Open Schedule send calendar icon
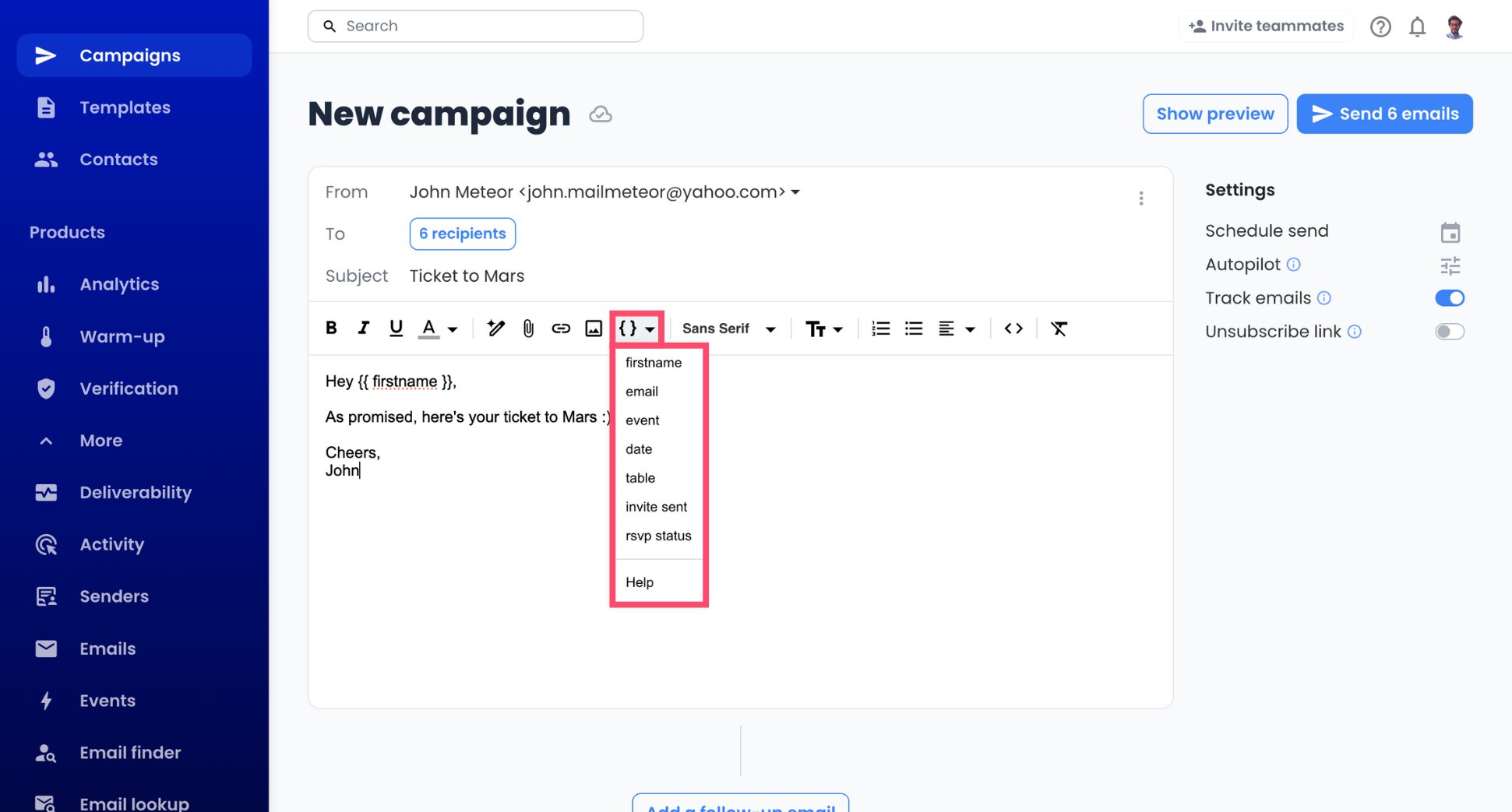 tap(1450, 232)
